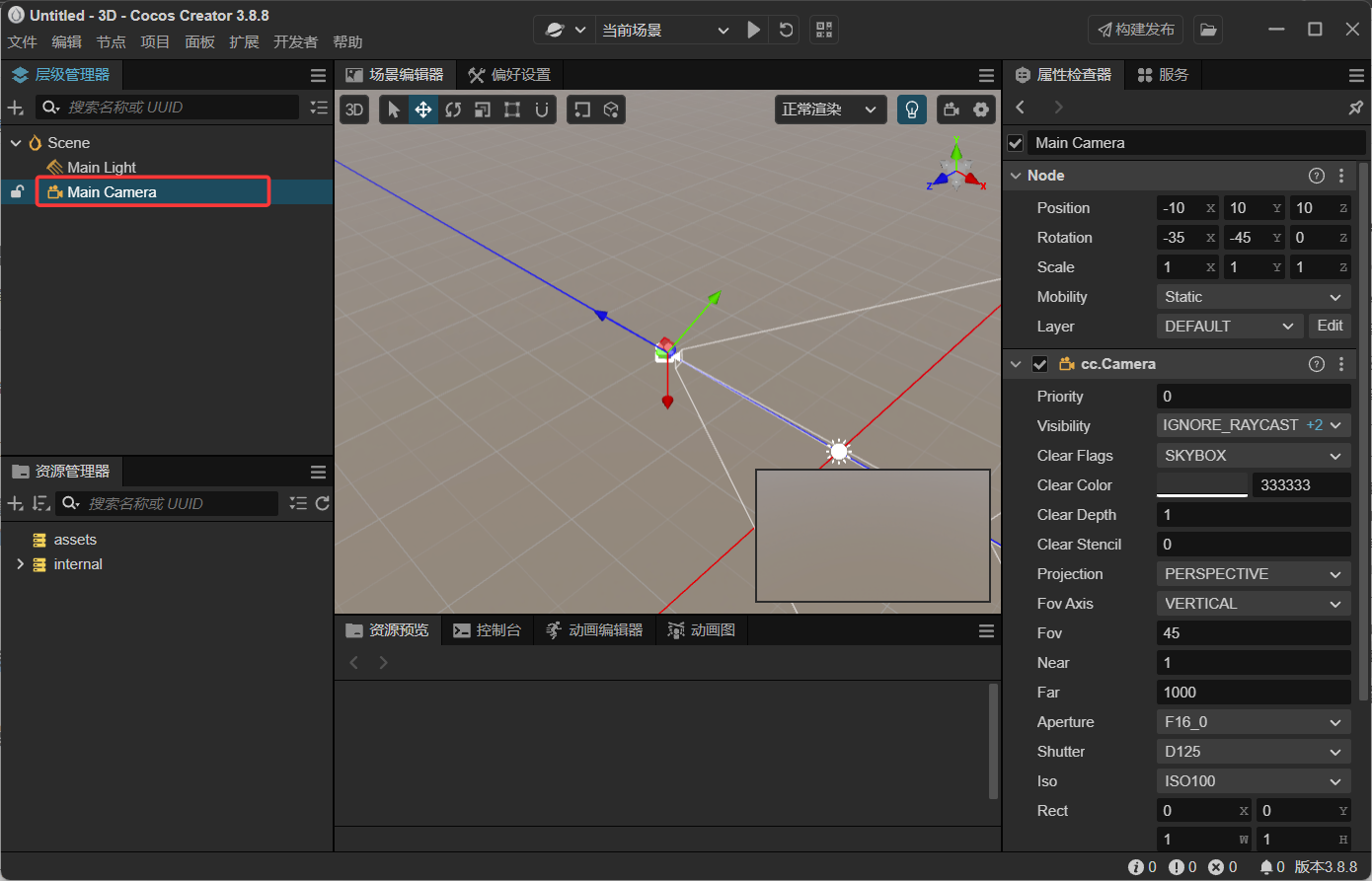Open the Node section help icon
Viewport: 1372px width, 881px height.
coord(1316,176)
